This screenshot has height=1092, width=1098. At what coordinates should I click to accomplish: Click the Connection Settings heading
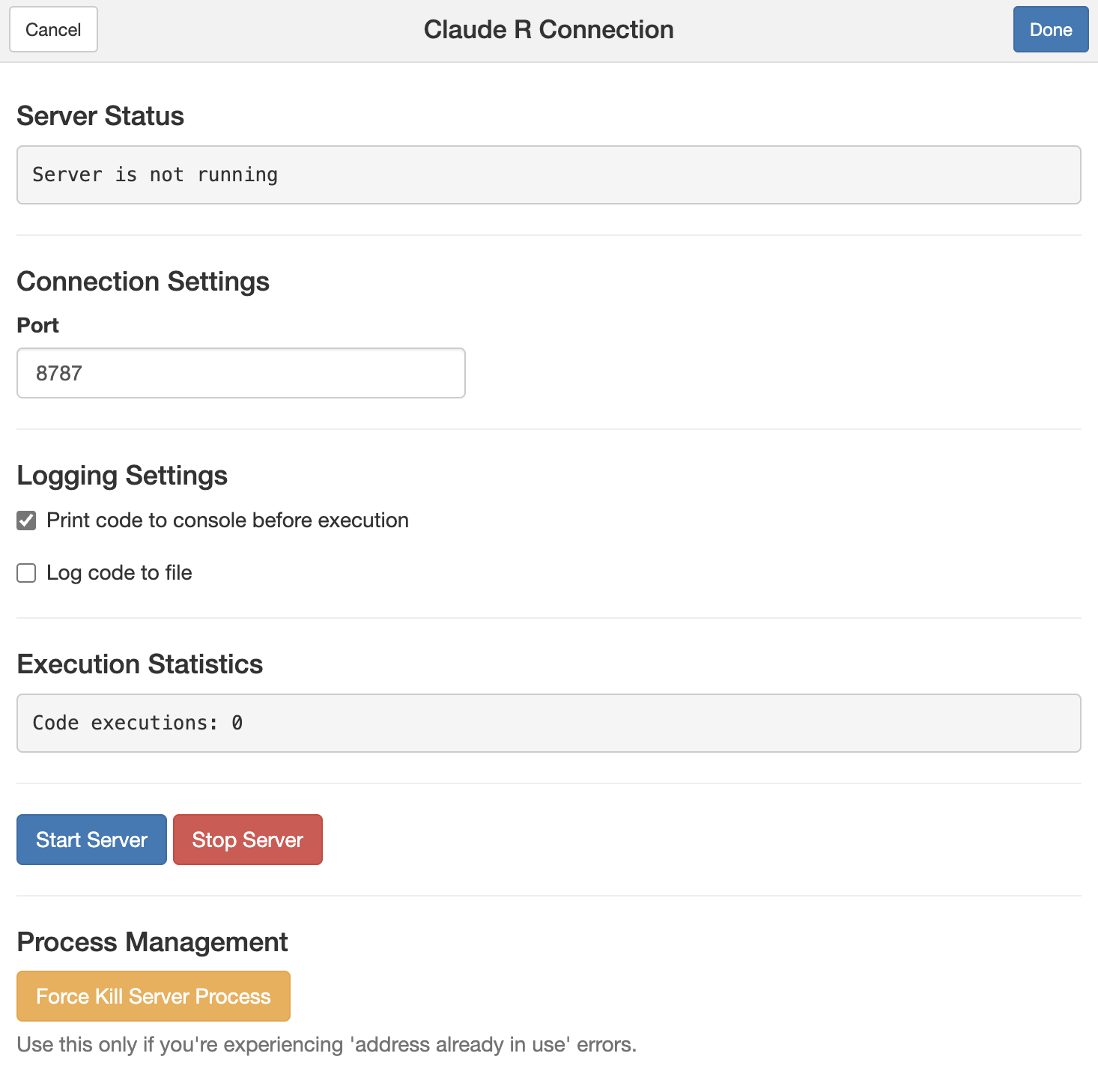pyautogui.click(x=143, y=282)
